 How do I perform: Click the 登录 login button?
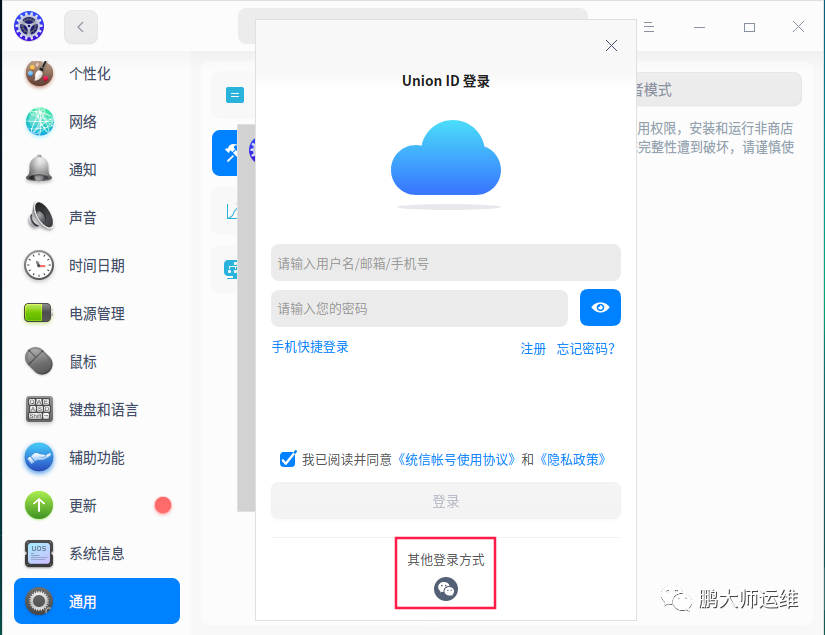[x=446, y=501]
